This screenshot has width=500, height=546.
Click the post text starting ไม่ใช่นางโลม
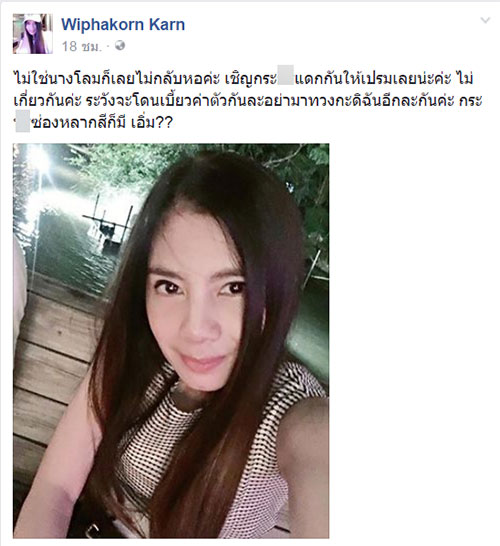[x=248, y=101]
